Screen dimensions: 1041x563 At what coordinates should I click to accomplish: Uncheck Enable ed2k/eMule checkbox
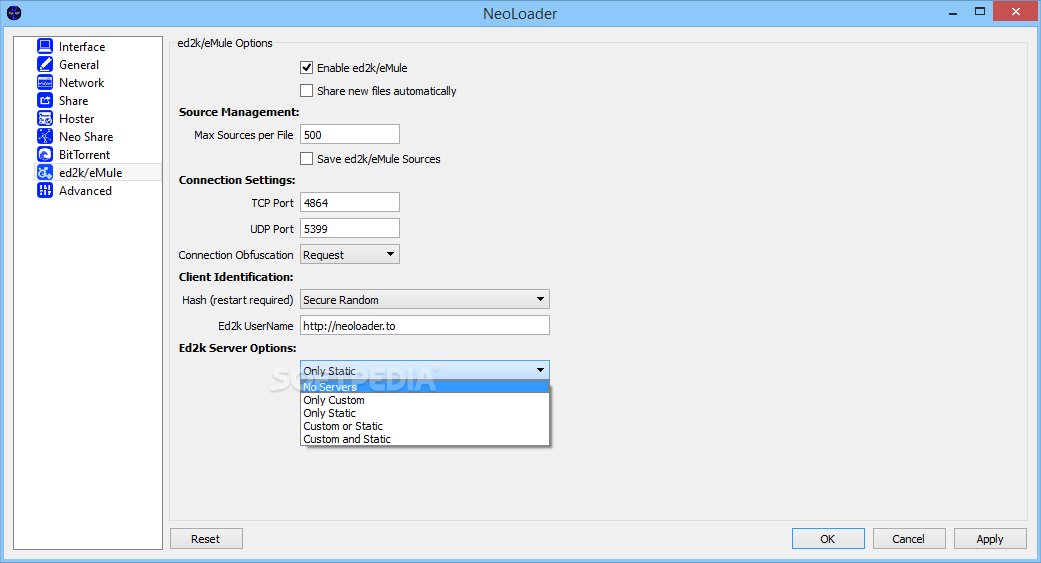click(x=307, y=67)
